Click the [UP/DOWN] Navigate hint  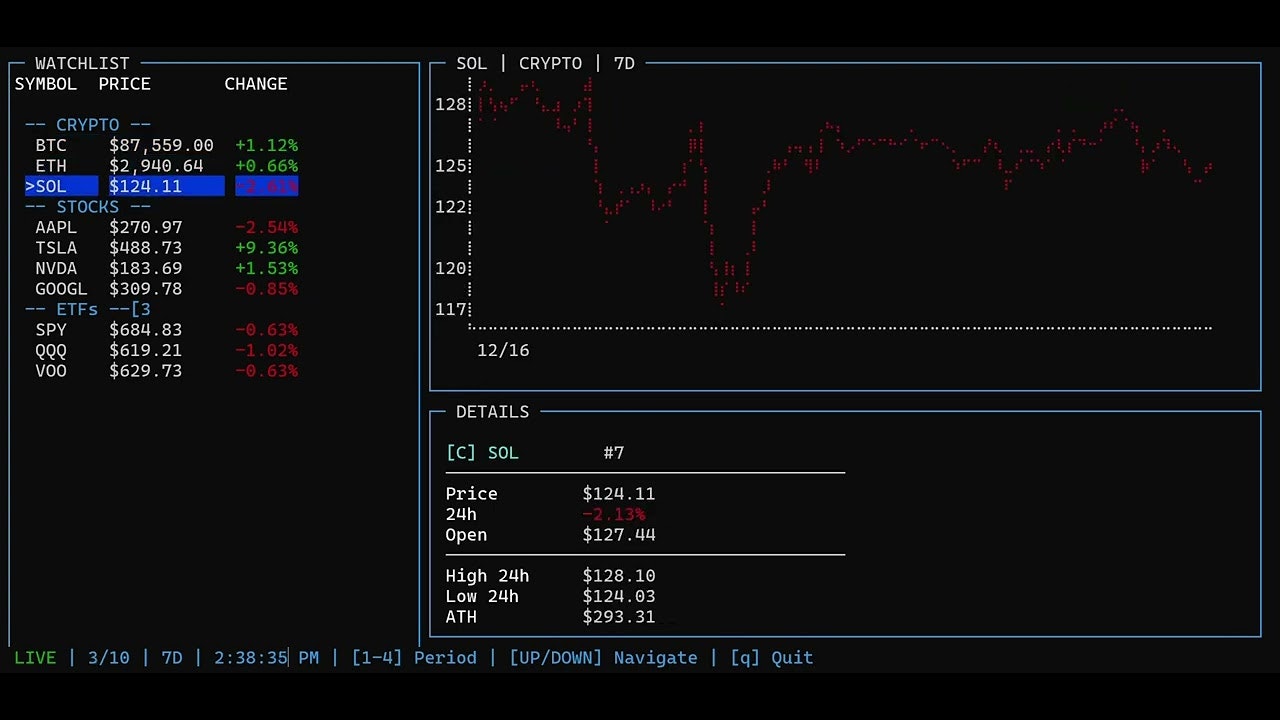(x=603, y=658)
